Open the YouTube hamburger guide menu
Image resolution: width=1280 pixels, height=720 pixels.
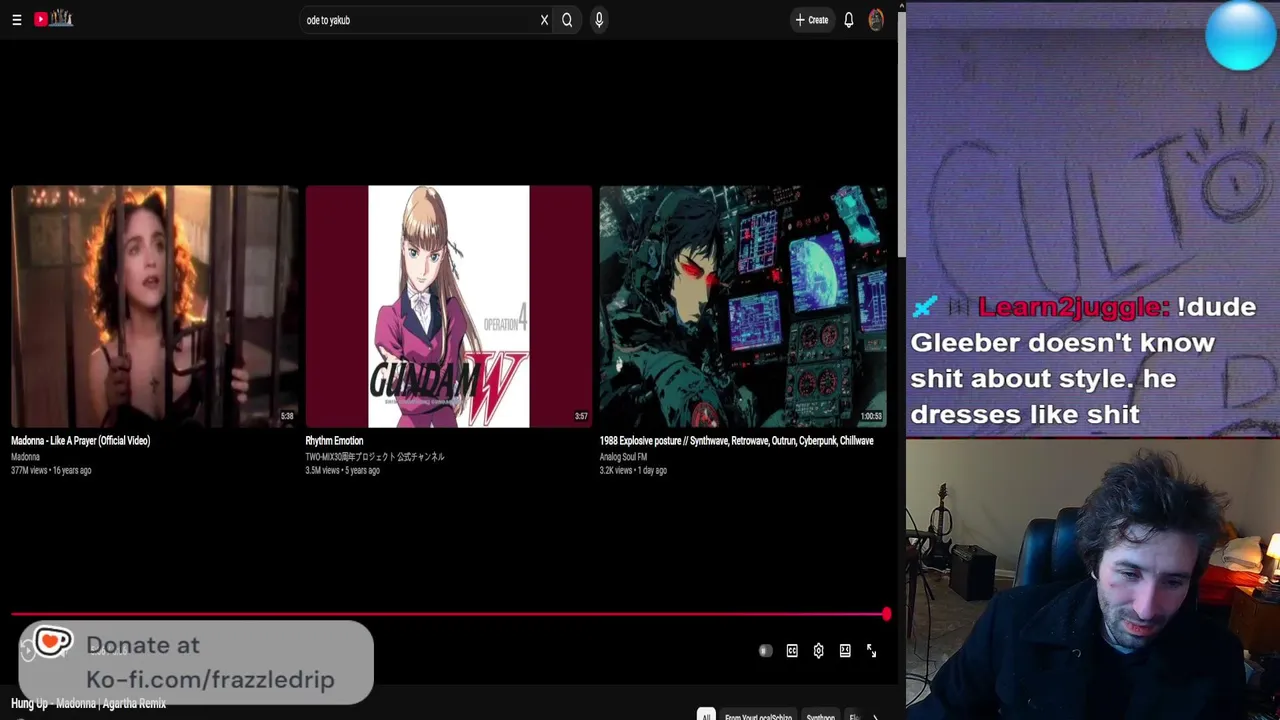[x=17, y=20]
